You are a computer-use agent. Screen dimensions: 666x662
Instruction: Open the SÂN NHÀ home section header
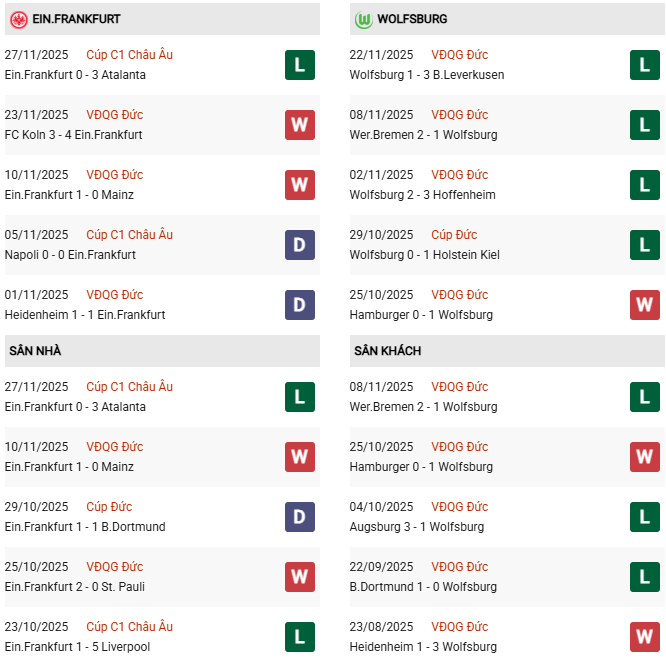click(35, 351)
